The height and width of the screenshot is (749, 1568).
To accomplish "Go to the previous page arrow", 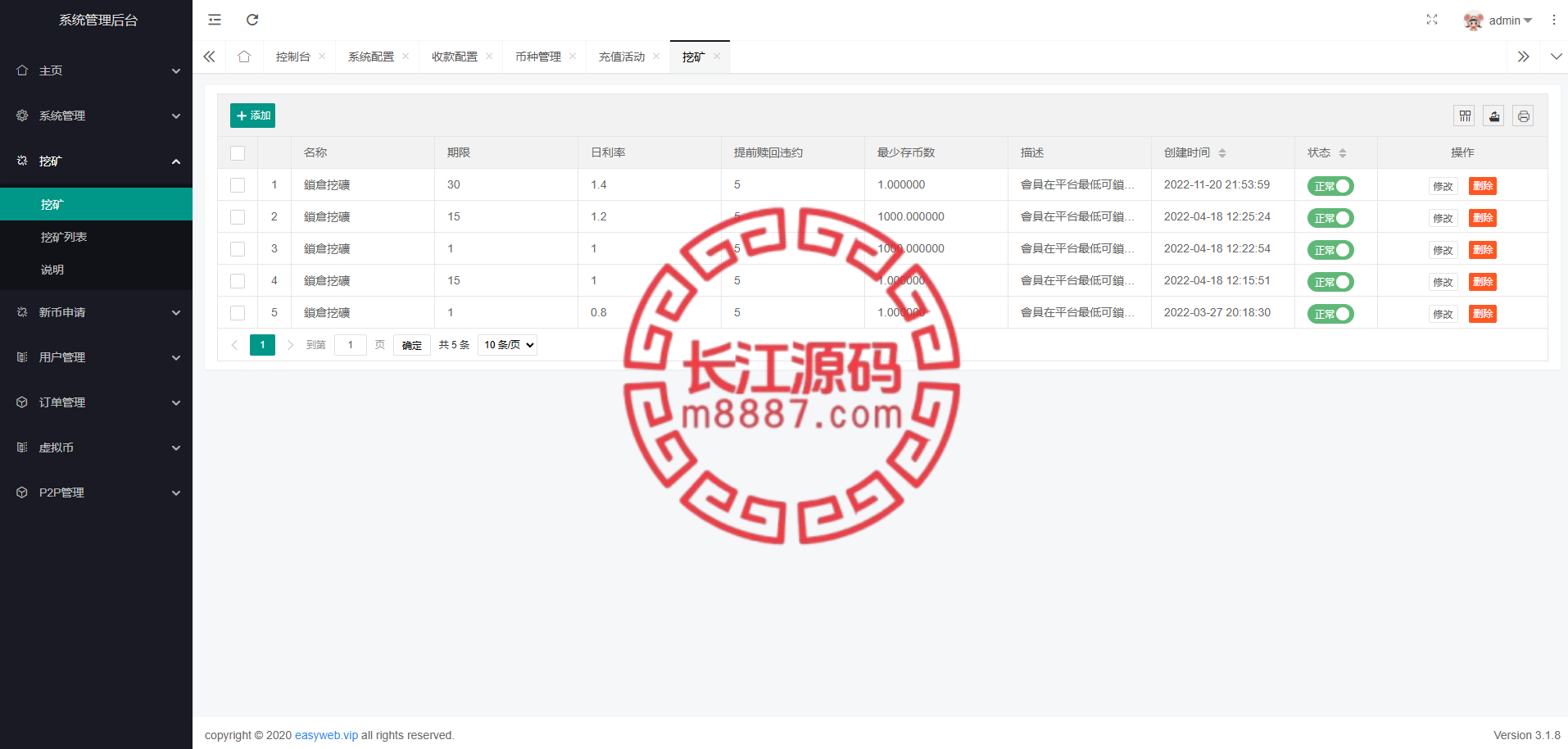I will (x=234, y=345).
